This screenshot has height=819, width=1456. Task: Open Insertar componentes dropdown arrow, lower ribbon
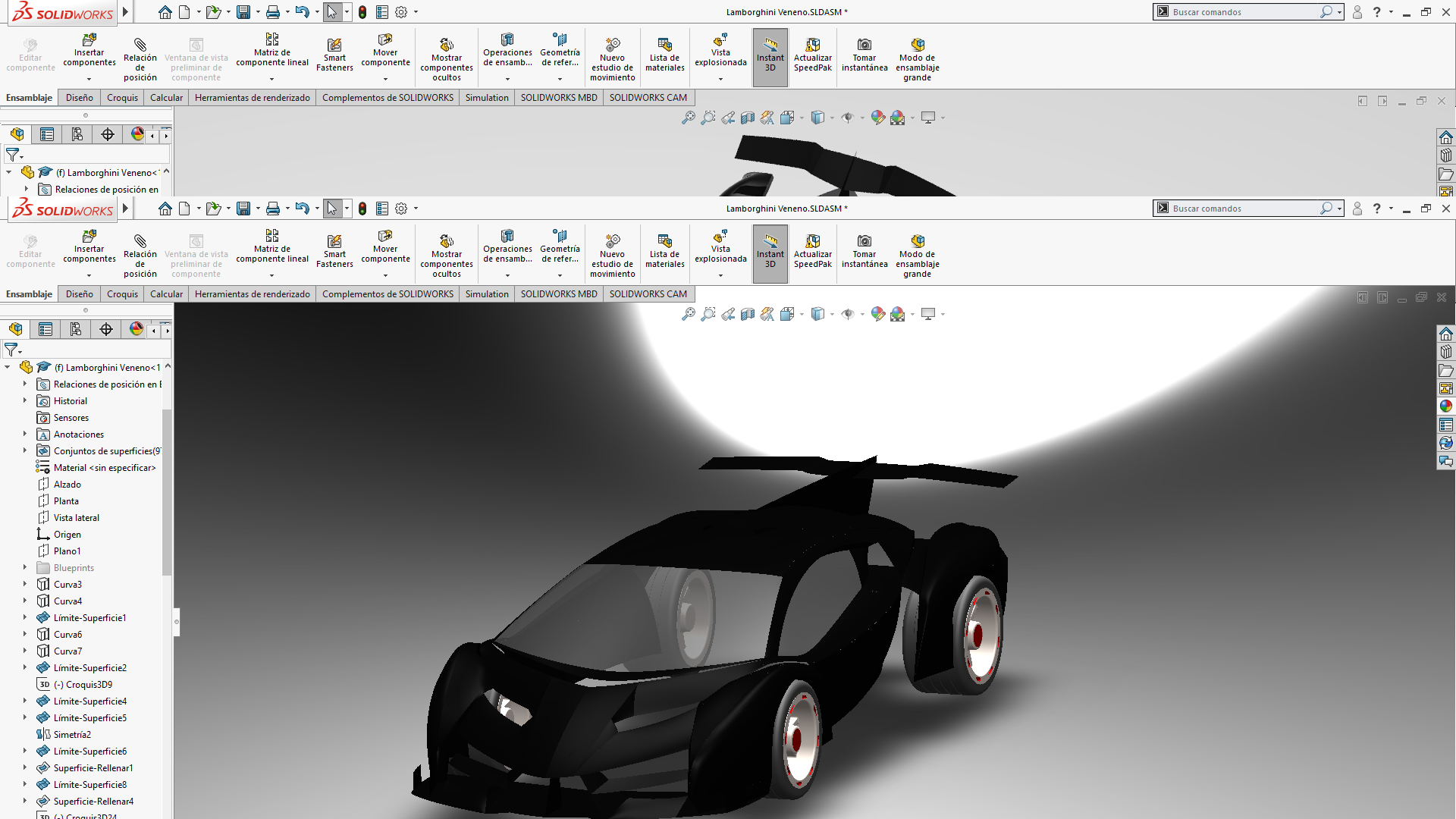tap(89, 275)
